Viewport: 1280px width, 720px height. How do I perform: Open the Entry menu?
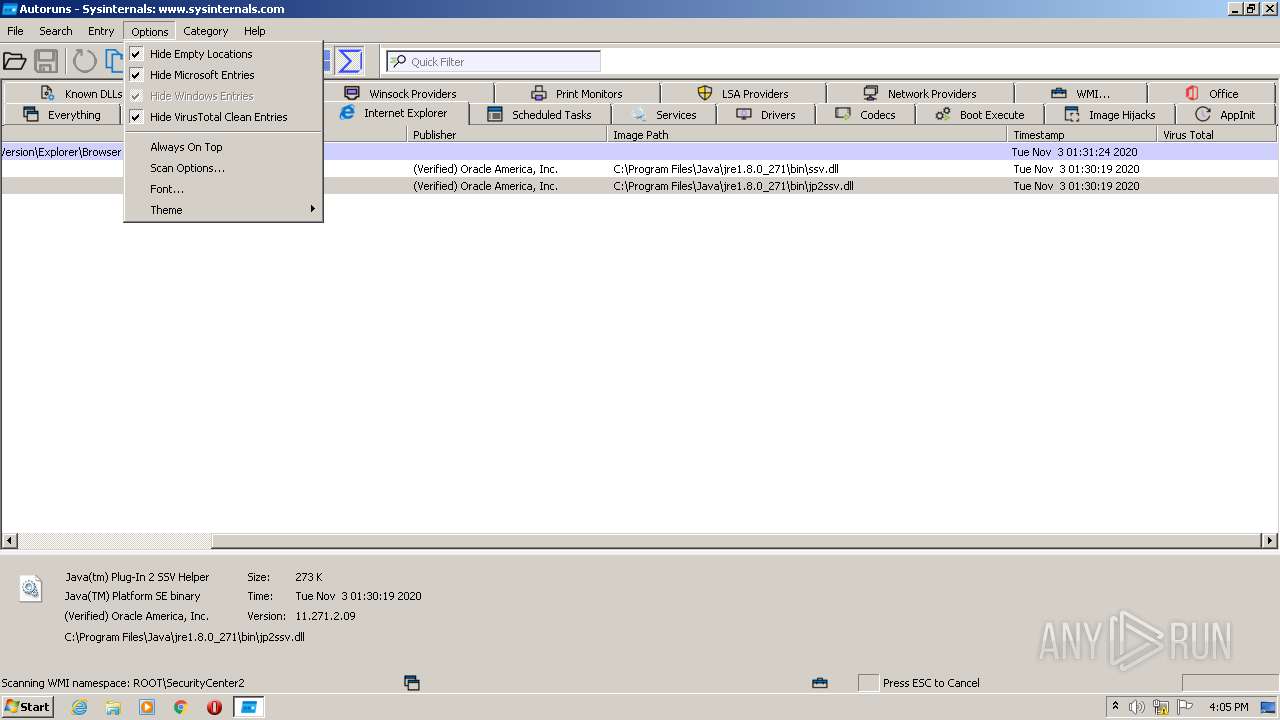[101, 31]
